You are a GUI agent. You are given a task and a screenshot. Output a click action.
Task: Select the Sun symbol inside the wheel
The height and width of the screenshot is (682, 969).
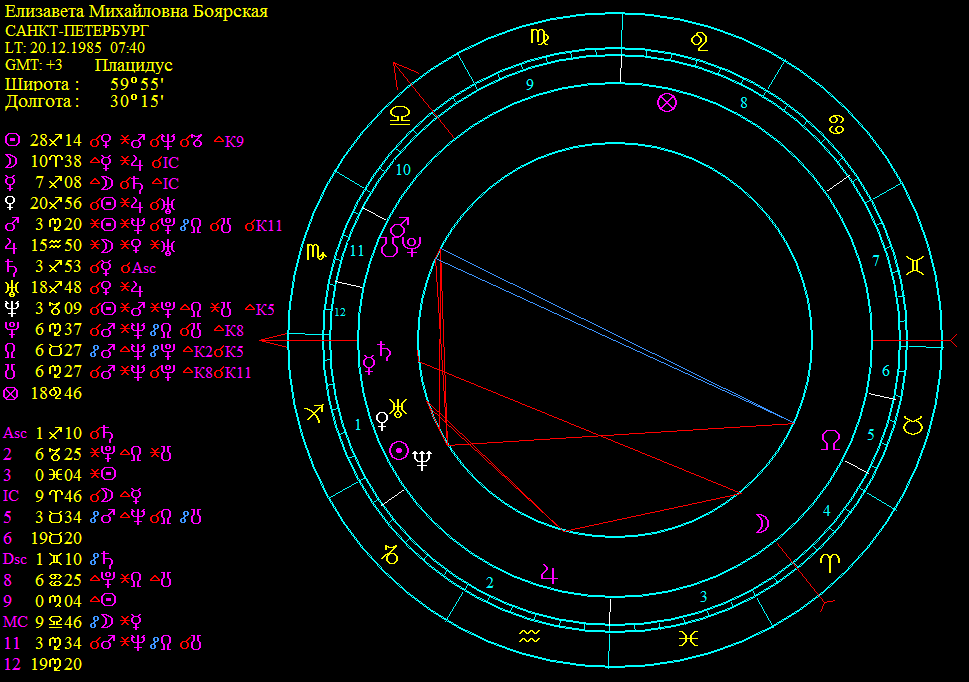tap(400, 451)
